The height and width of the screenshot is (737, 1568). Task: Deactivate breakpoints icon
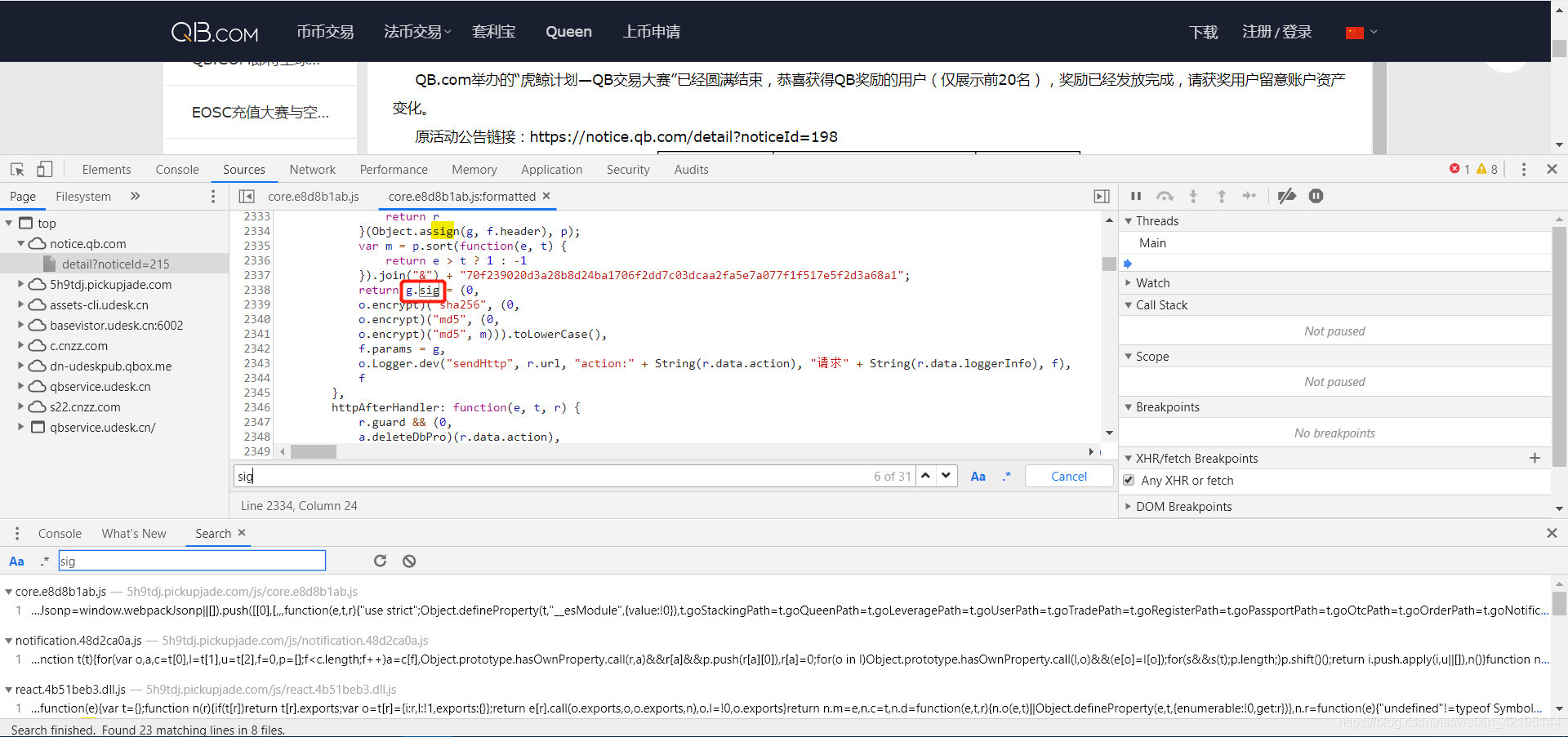click(x=1287, y=196)
